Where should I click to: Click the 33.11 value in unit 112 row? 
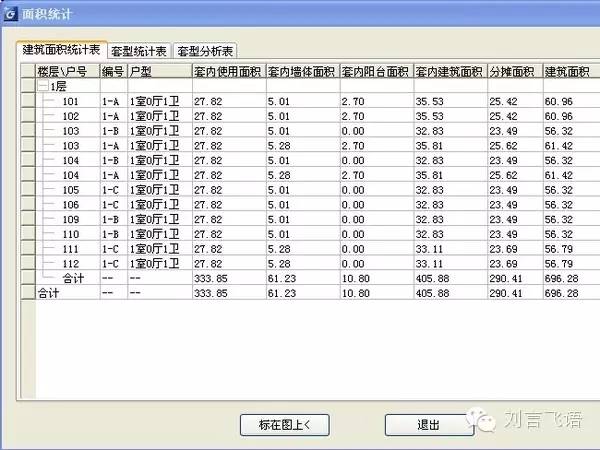coord(429,264)
